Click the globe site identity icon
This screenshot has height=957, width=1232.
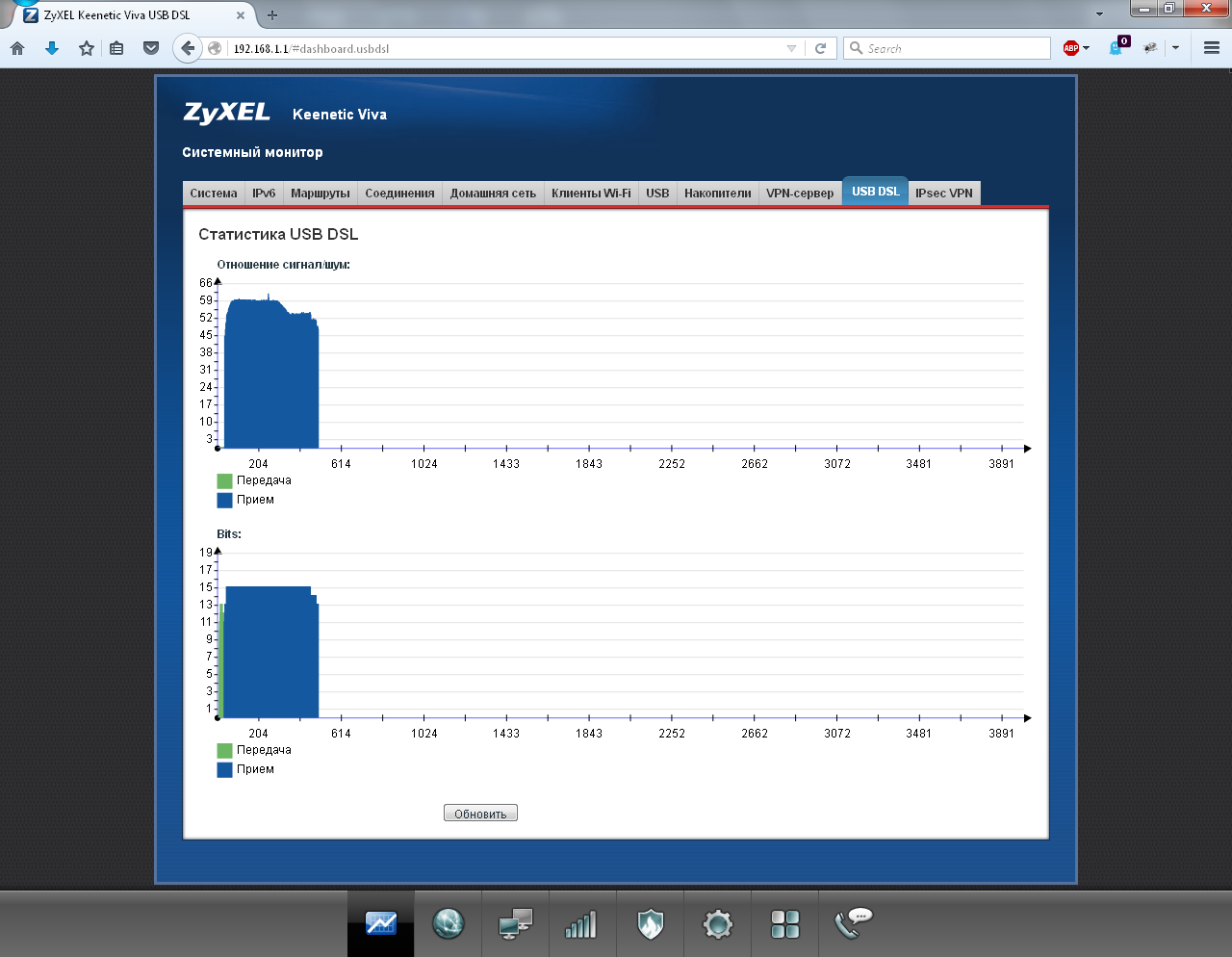[x=215, y=48]
